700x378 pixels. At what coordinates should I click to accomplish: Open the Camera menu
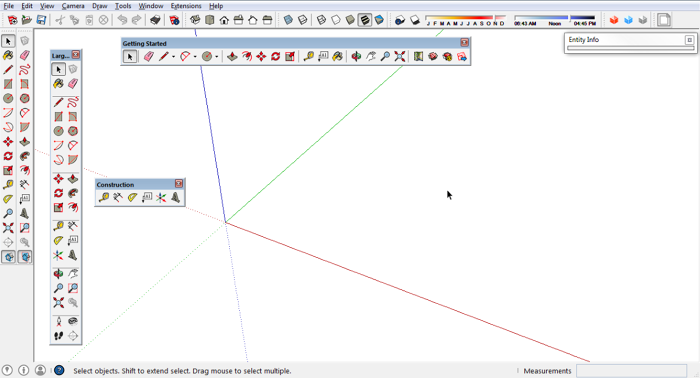tap(73, 6)
